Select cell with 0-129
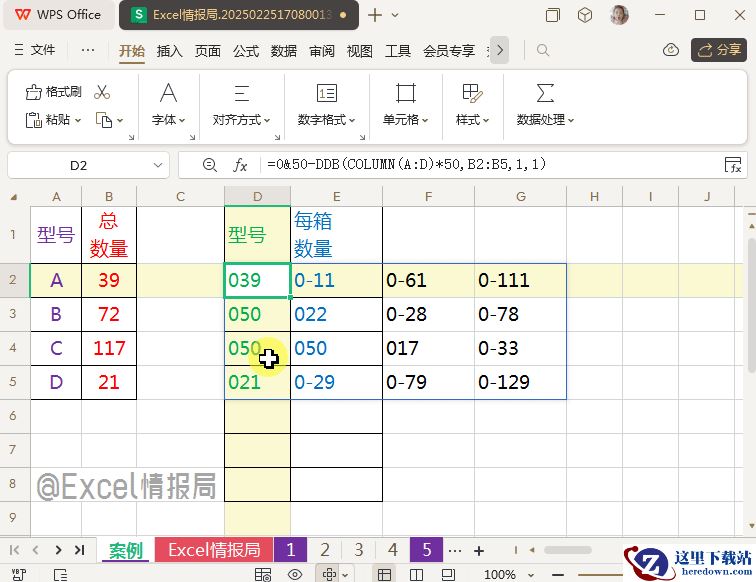 tap(520, 382)
